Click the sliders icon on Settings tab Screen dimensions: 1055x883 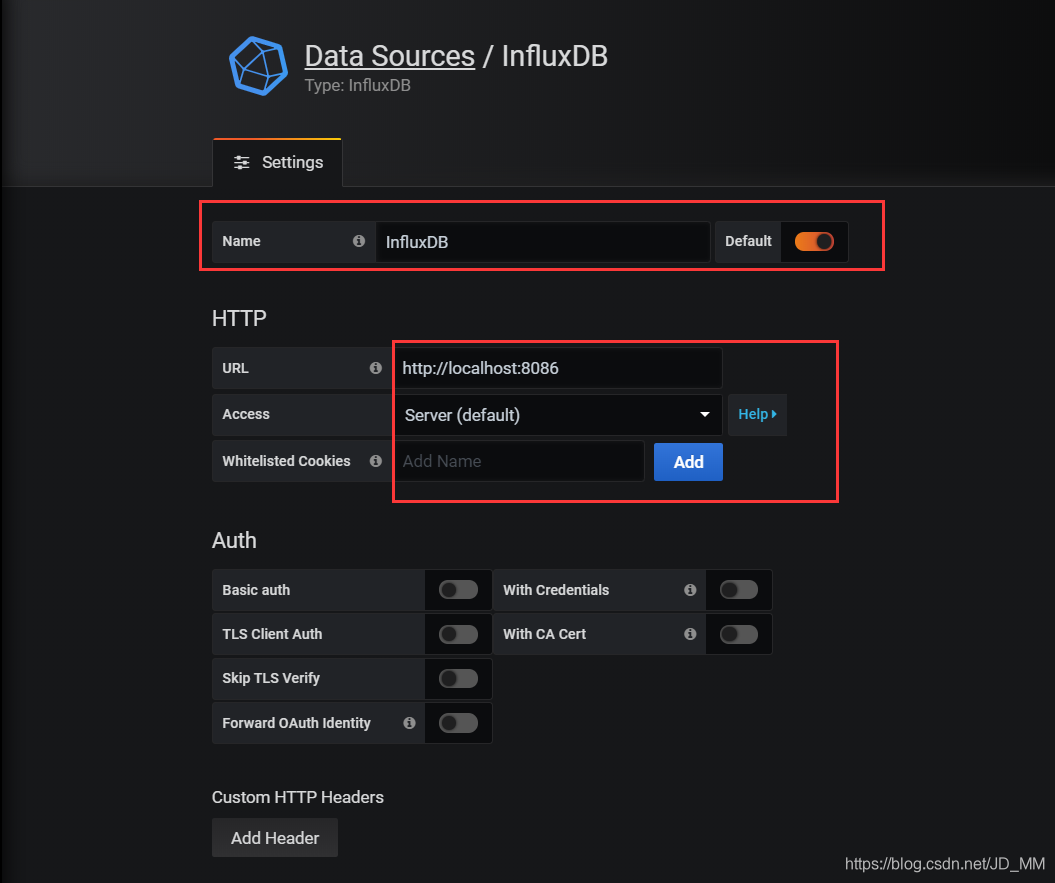(242, 162)
